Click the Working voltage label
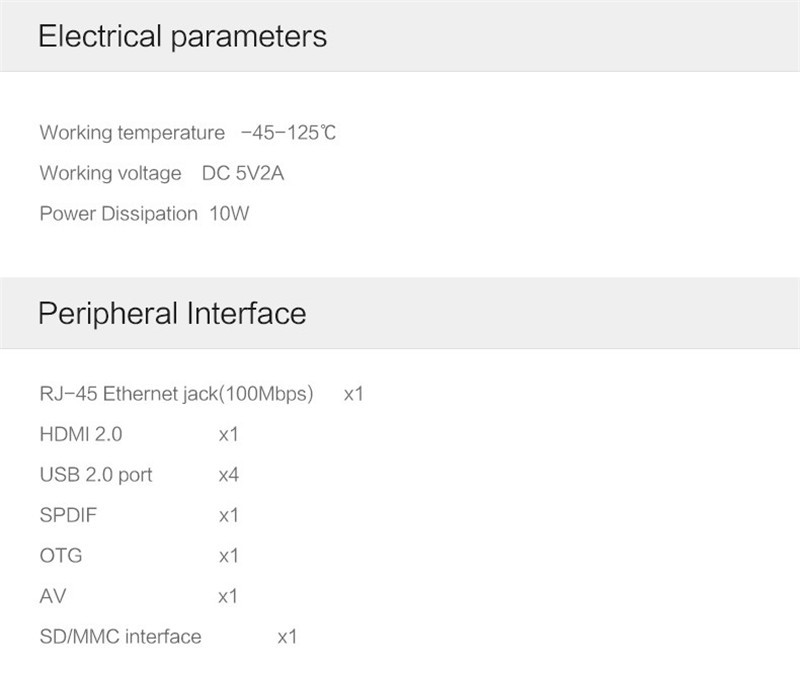Viewport: 800px width, 673px height. click(110, 173)
